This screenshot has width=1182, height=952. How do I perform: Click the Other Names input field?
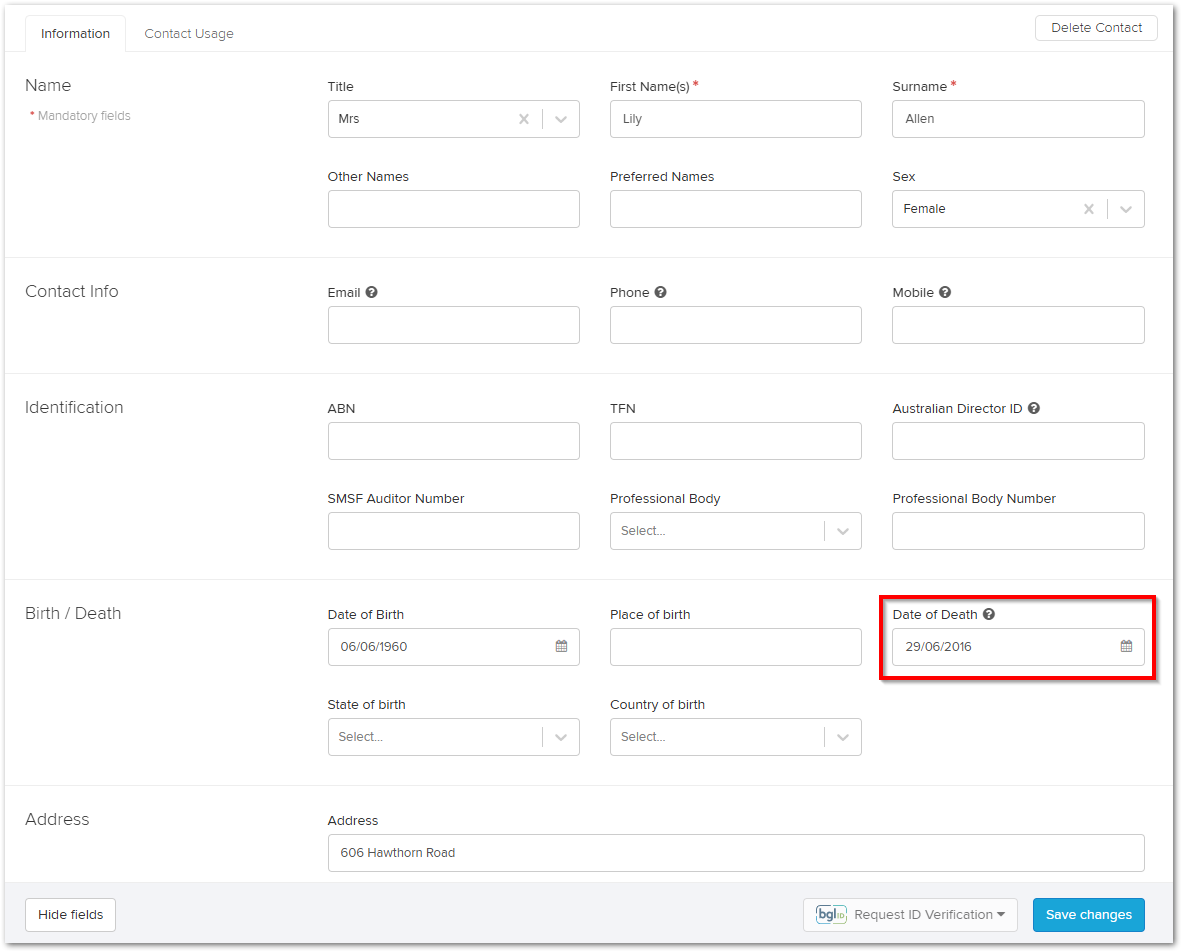point(454,209)
